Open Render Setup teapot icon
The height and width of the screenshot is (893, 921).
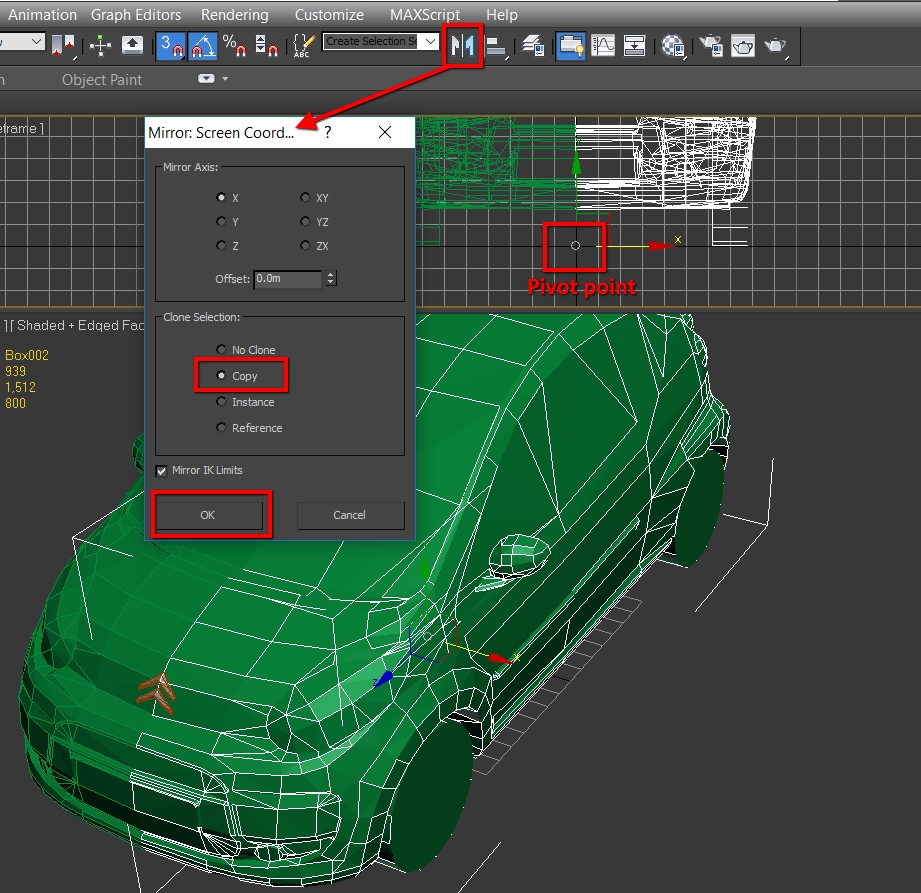(711, 46)
